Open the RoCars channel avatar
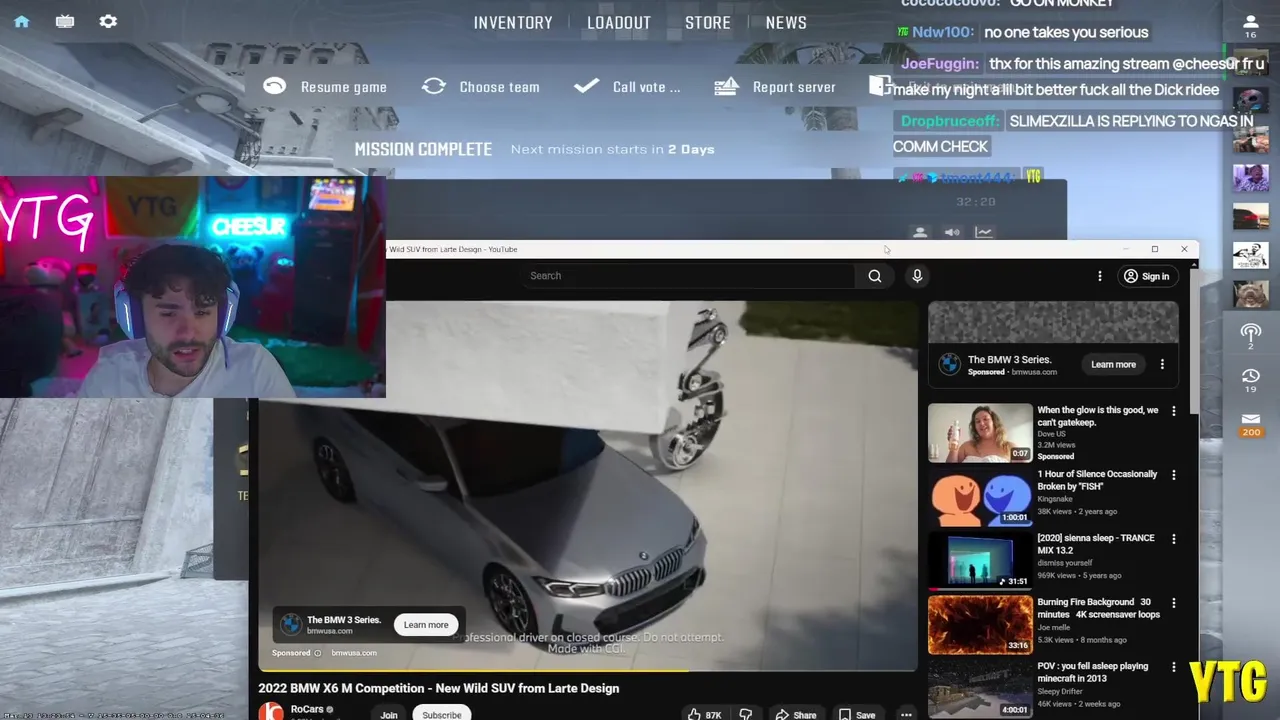 click(x=271, y=712)
